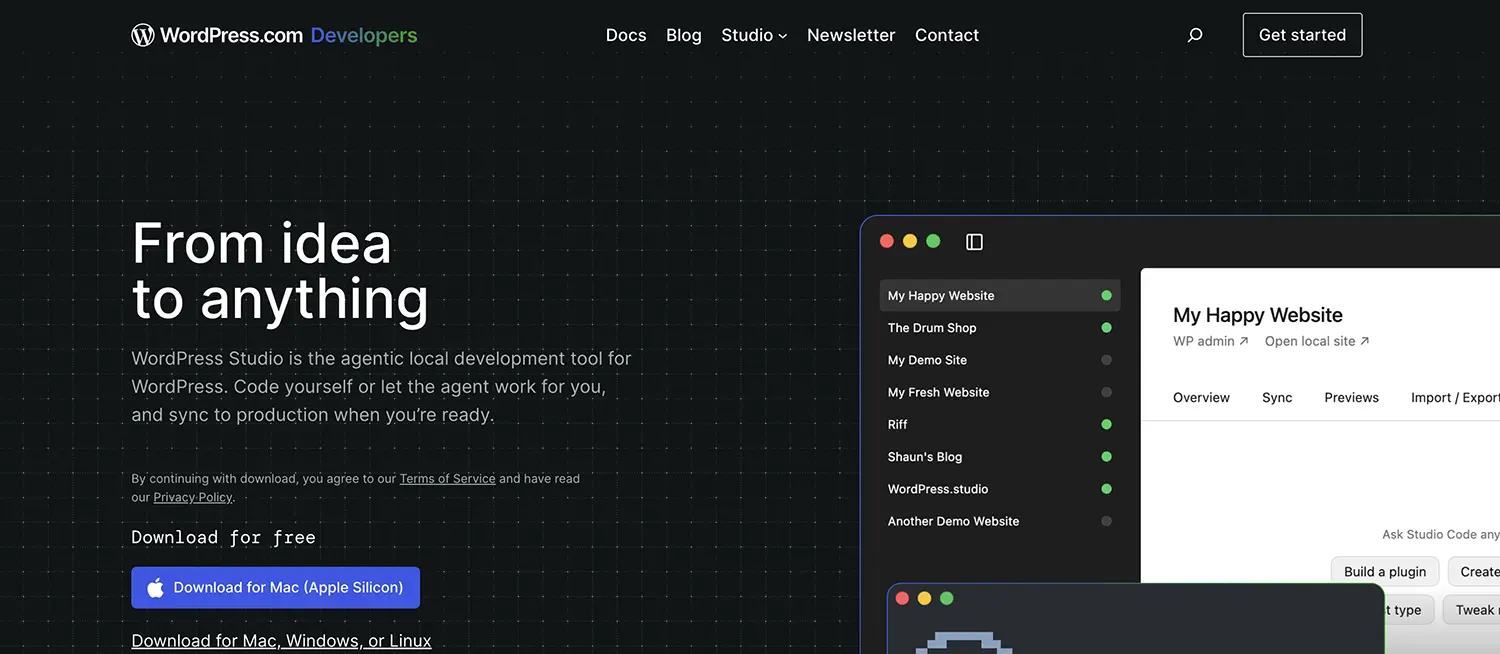Click the Build a plugin suggestion chip
This screenshot has height=654, width=1500.
1385,572
